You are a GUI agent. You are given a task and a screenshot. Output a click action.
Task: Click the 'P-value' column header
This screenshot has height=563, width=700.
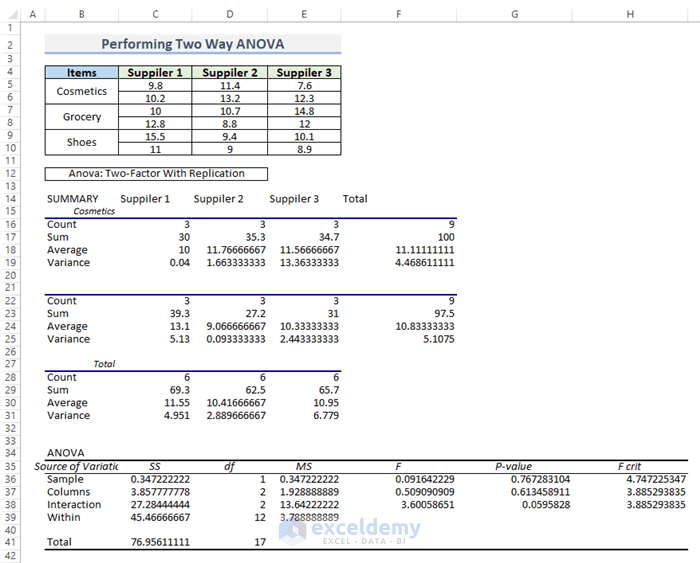click(x=513, y=467)
